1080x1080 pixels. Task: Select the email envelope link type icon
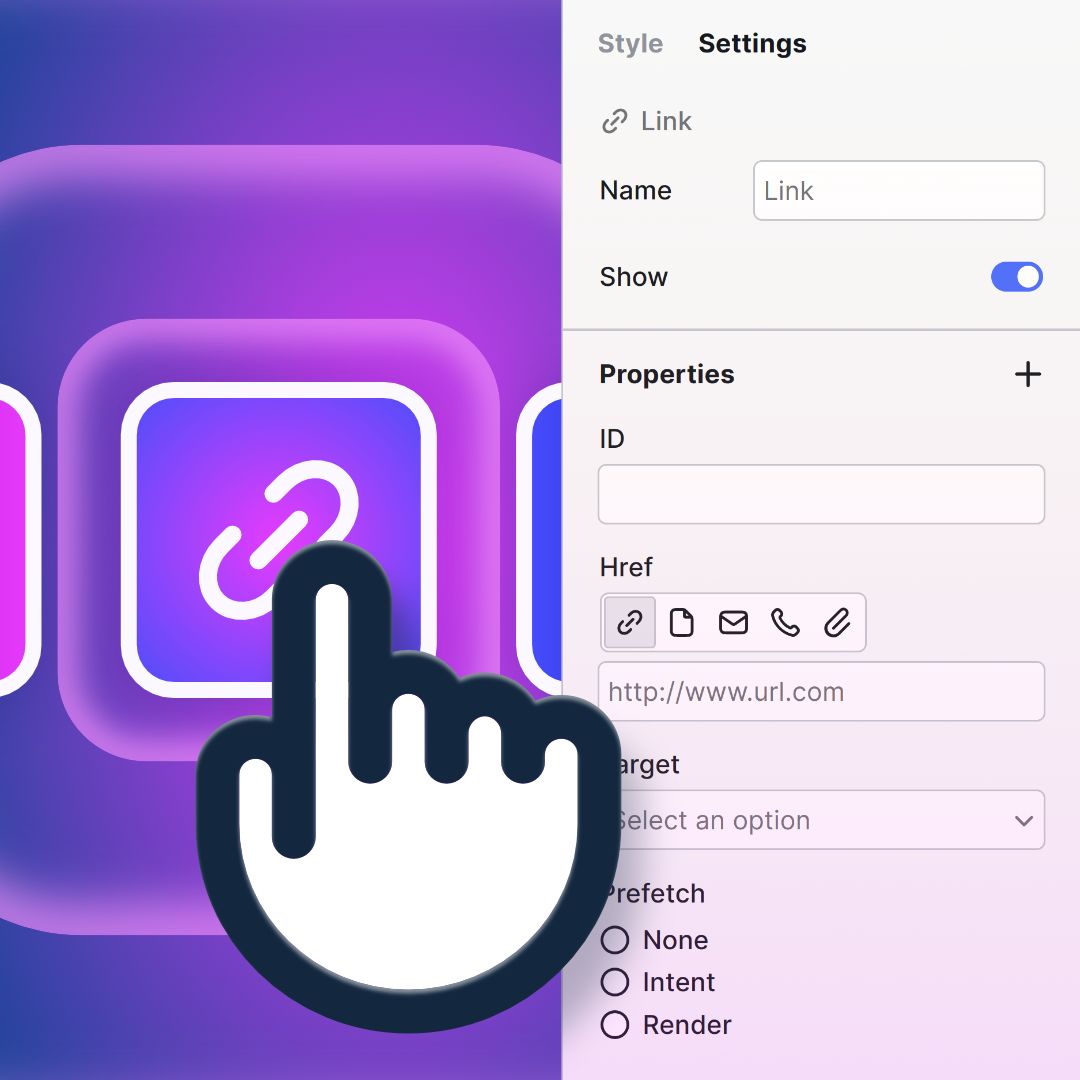point(733,623)
